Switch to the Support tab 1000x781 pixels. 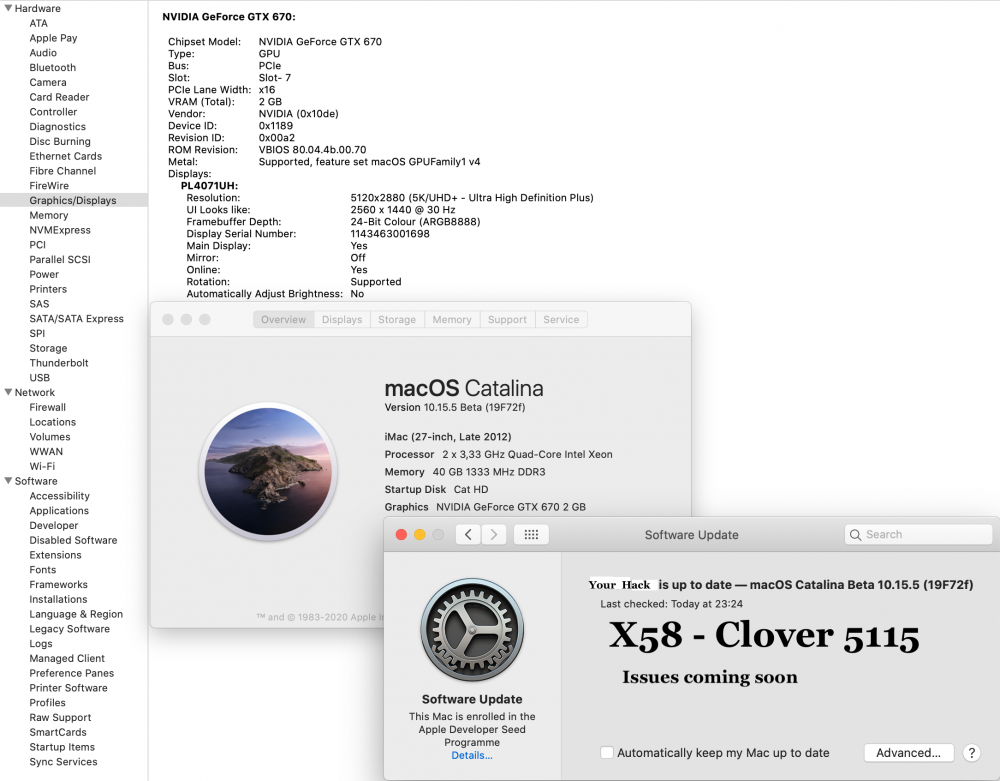[507, 319]
